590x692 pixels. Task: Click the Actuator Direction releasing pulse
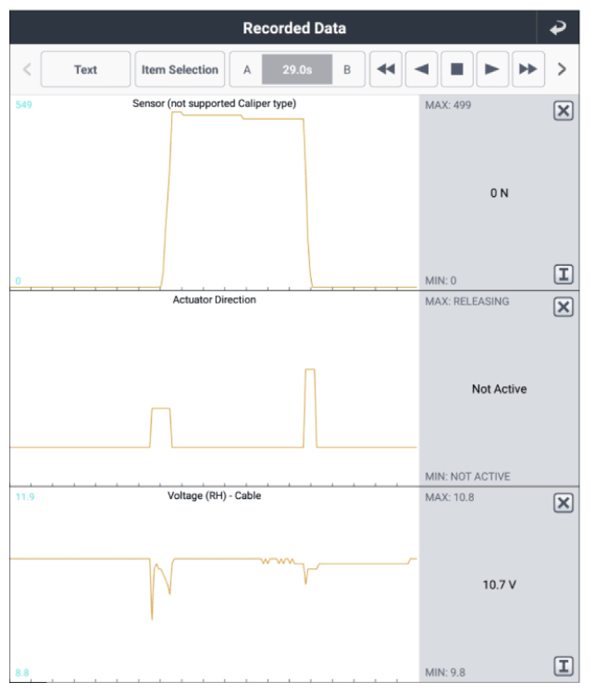pyautogui.click(x=310, y=408)
